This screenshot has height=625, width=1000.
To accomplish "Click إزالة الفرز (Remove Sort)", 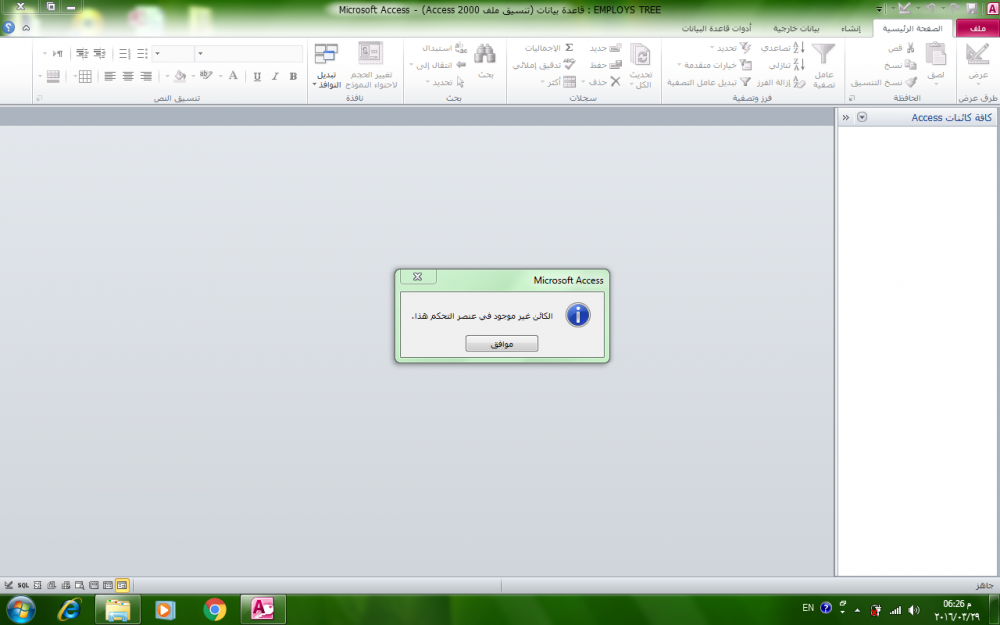I will 781,82.
